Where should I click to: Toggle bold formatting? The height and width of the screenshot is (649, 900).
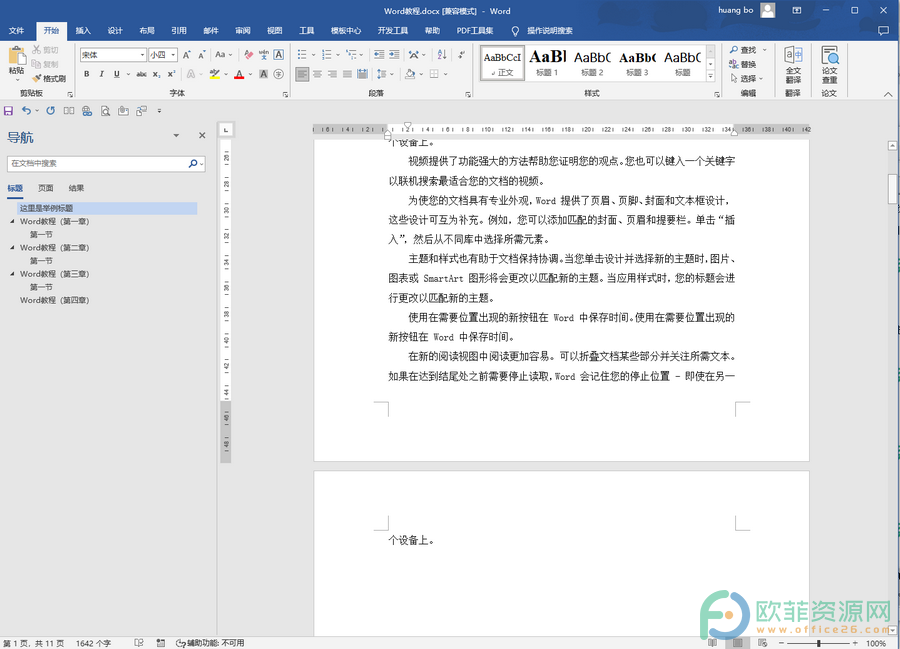pos(87,74)
